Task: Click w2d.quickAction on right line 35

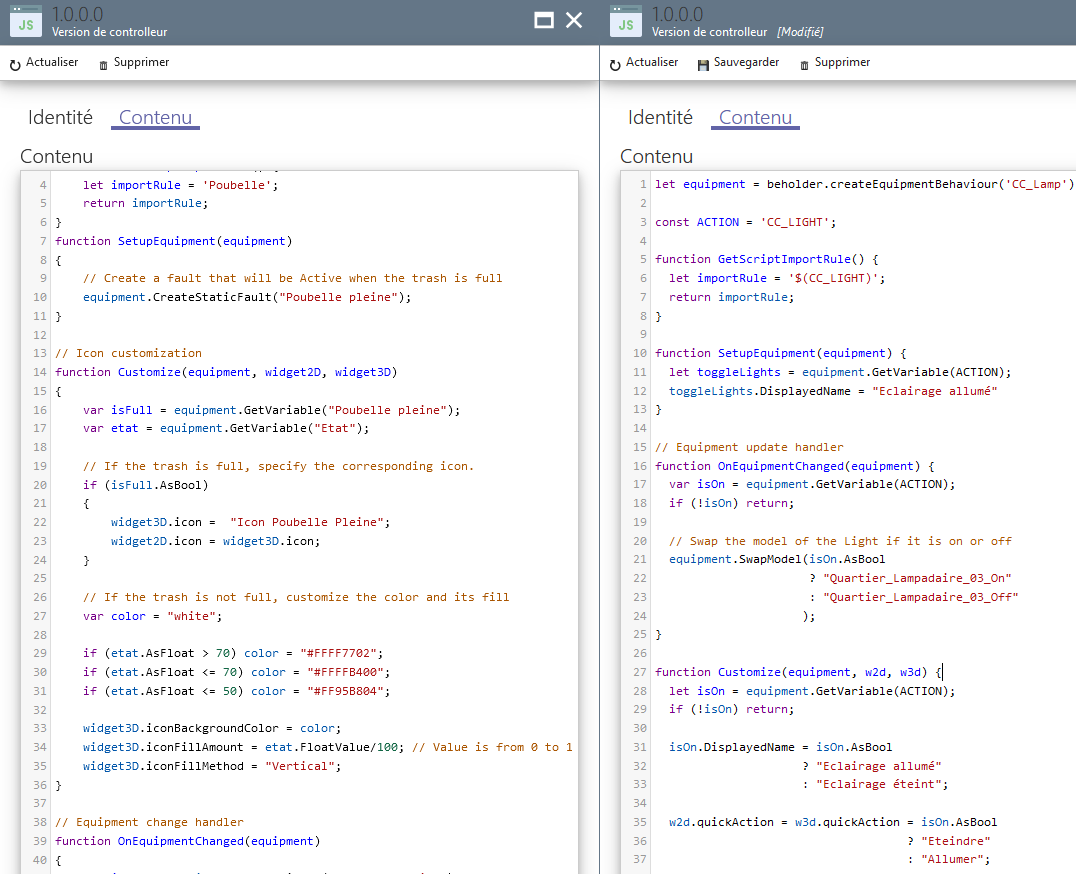Action: (x=721, y=823)
